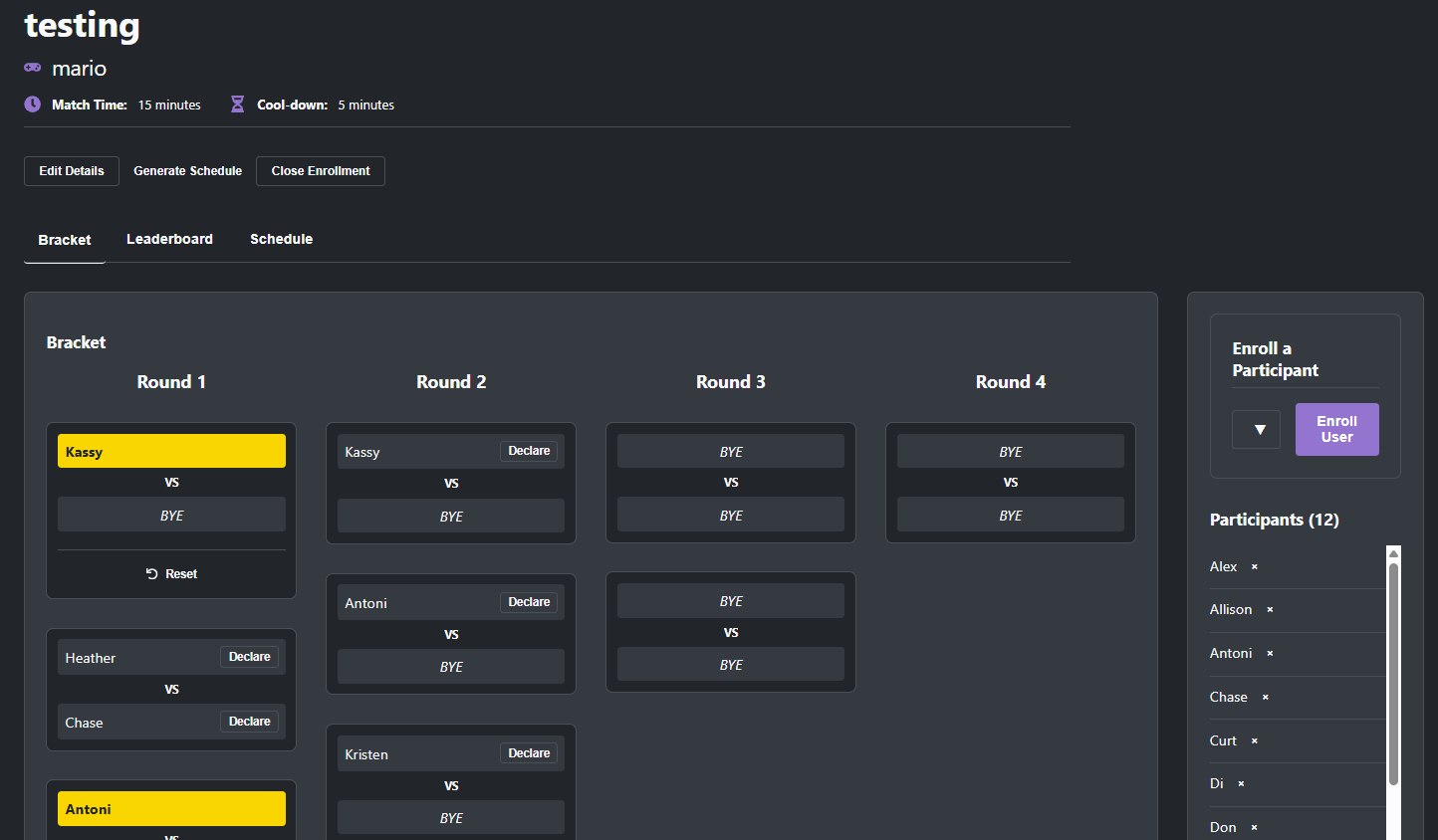
Task: Click the 5 minutes cool-down value
Action: tap(365, 105)
